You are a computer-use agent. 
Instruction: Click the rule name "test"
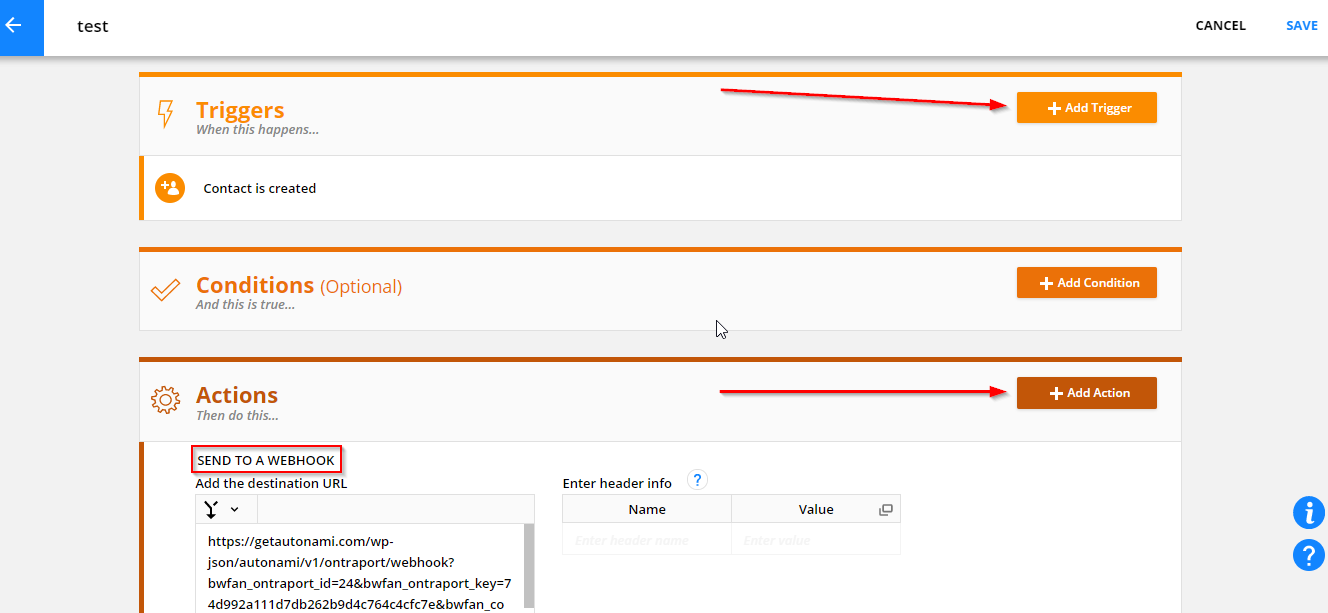pos(93,27)
